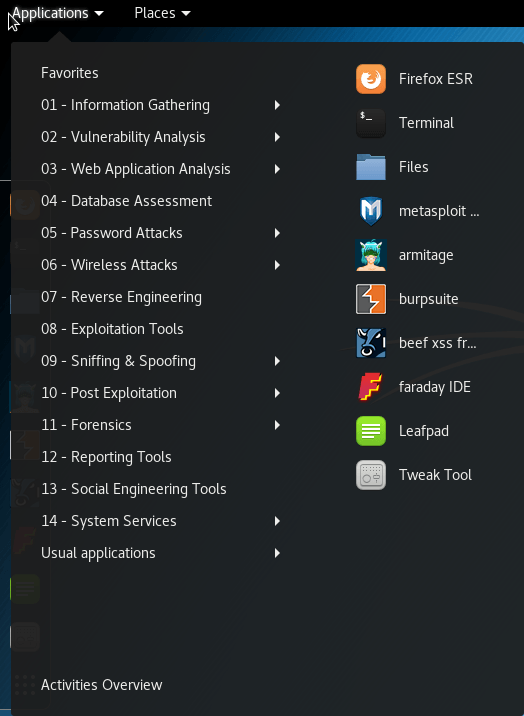Click Activities Overview at the bottom
Screen dimensions: 524x716
[x=101, y=685]
